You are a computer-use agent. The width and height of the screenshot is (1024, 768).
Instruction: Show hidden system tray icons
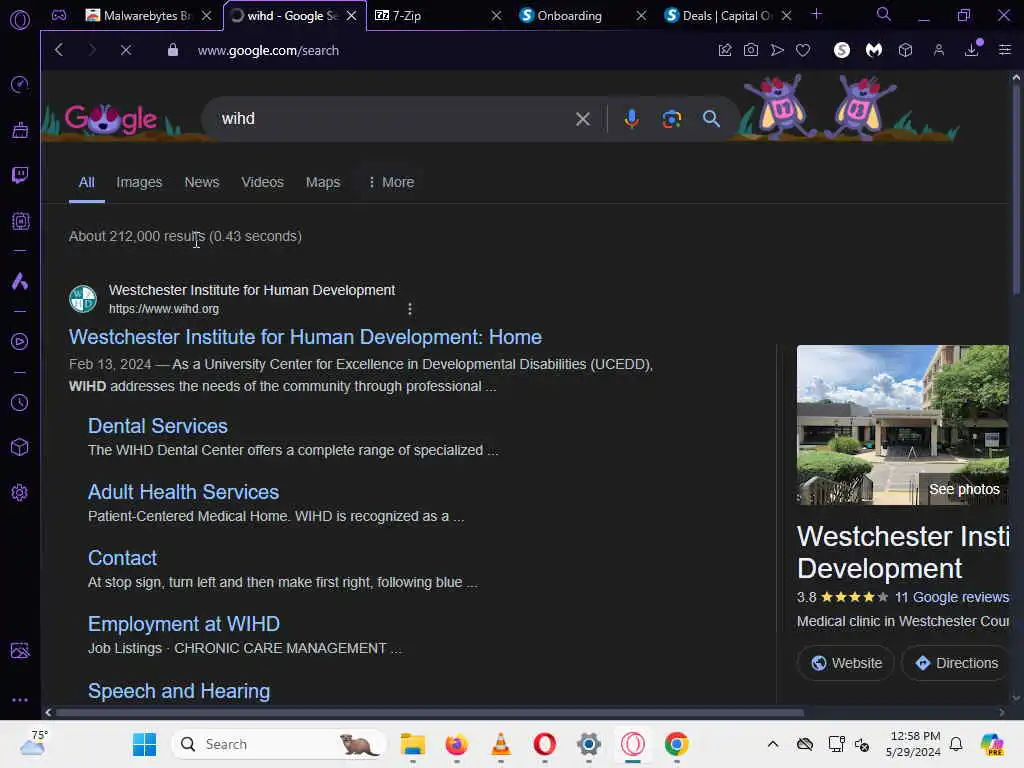(x=773, y=744)
